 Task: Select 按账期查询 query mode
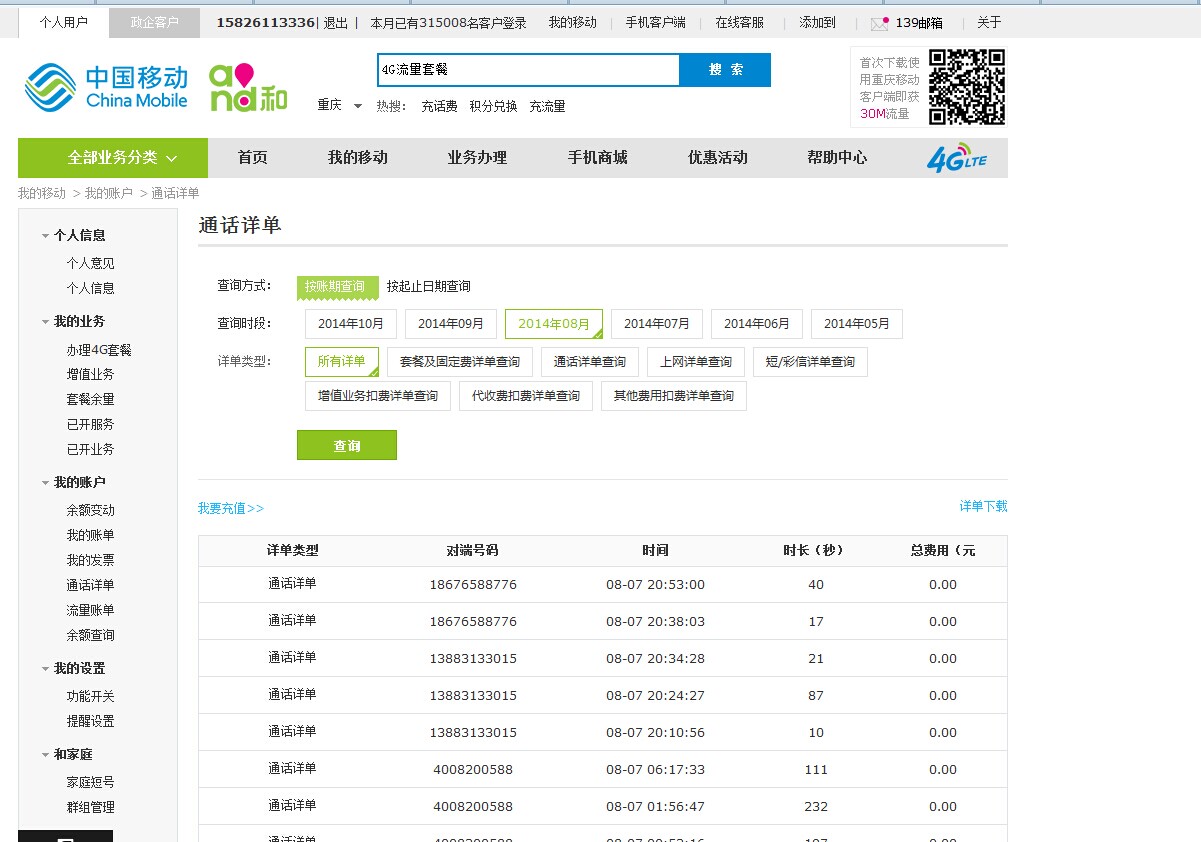point(337,287)
